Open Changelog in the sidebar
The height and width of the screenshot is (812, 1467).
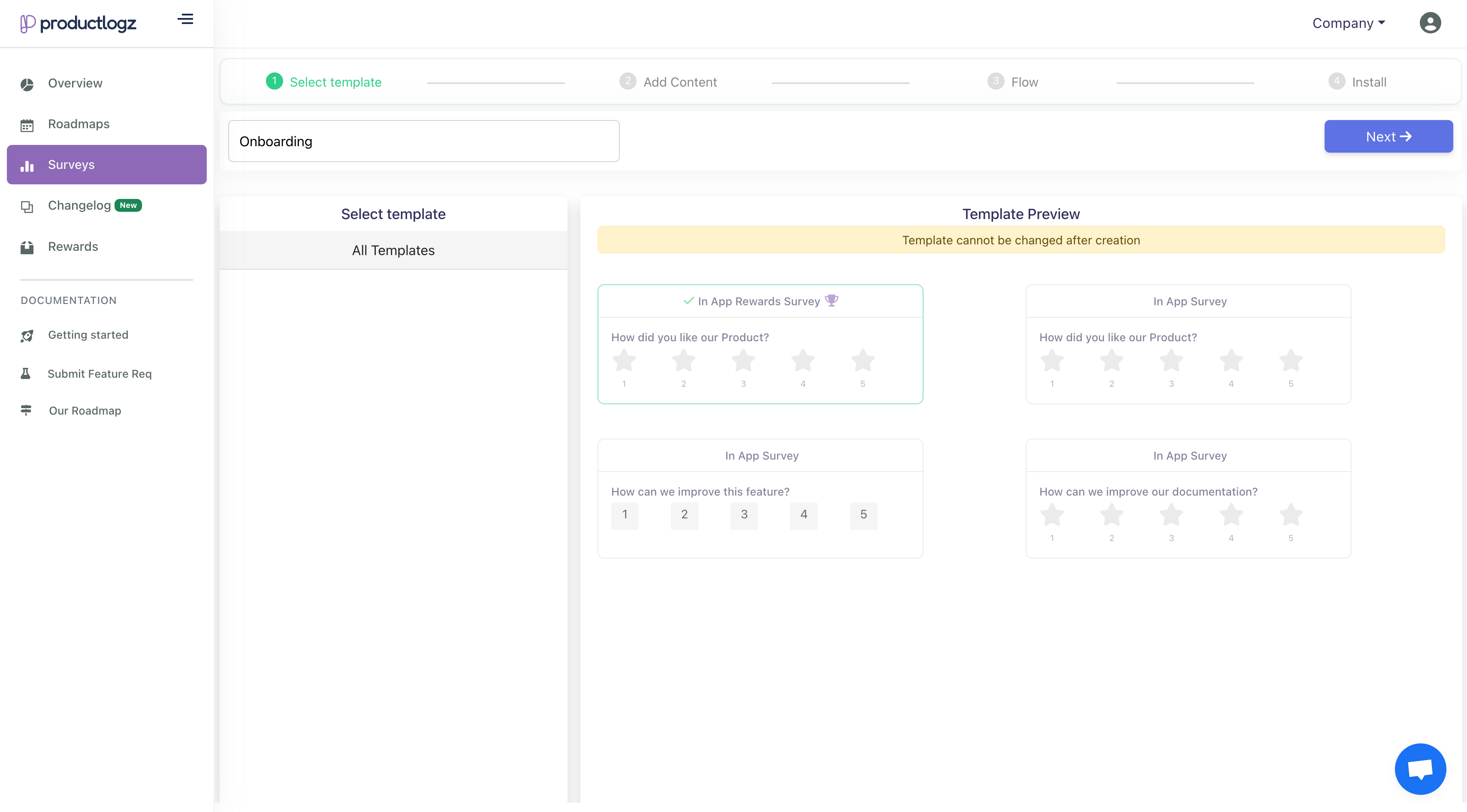[80, 205]
